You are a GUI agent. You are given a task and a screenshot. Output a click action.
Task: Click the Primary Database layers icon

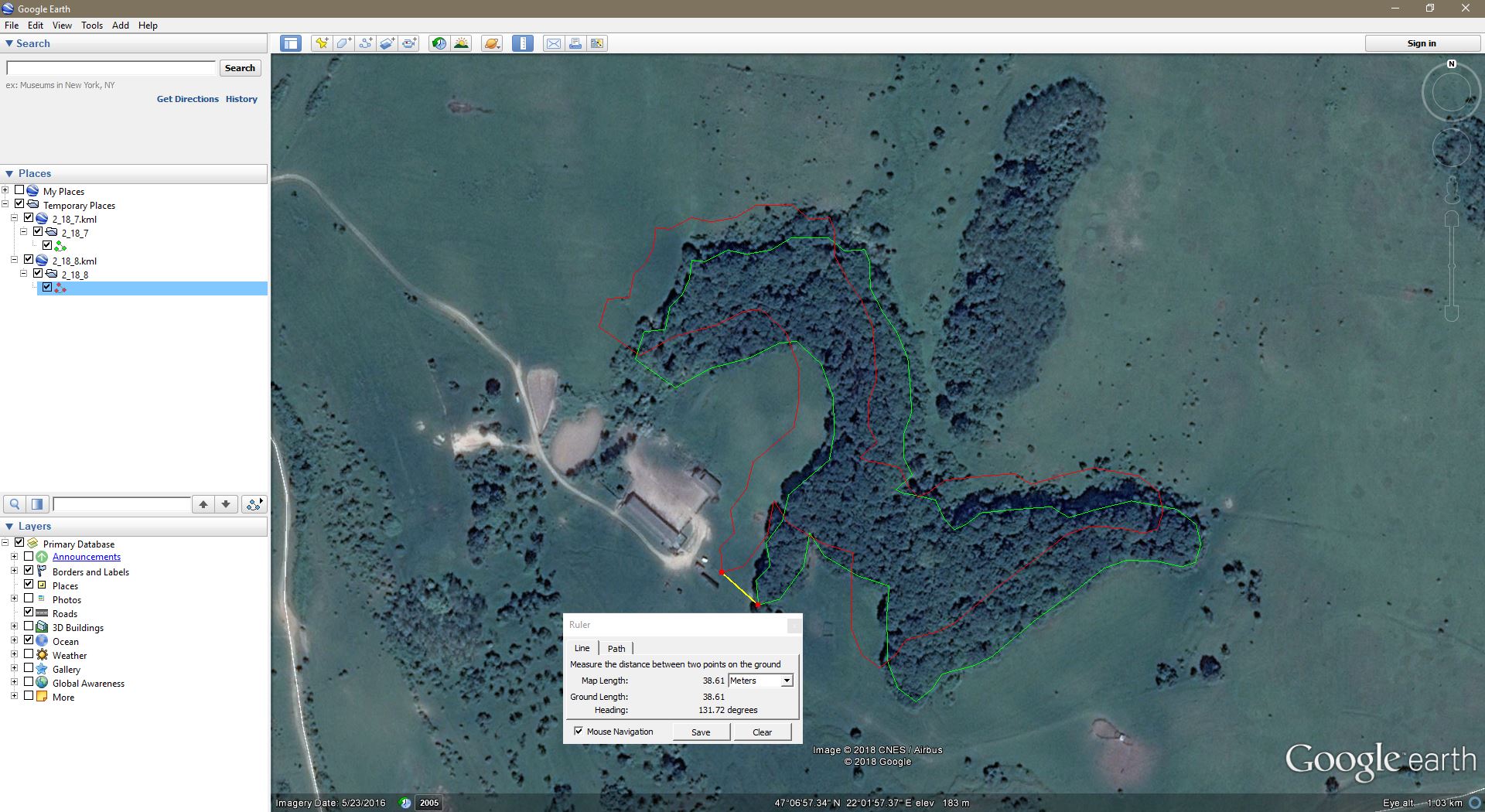click(x=32, y=544)
